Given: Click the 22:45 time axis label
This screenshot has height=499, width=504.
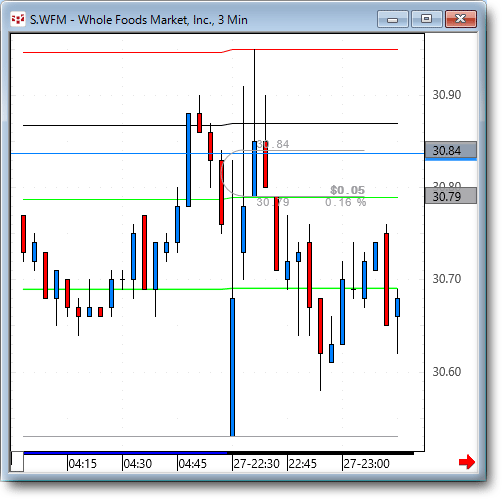Looking at the screenshot, I should (x=303, y=464).
